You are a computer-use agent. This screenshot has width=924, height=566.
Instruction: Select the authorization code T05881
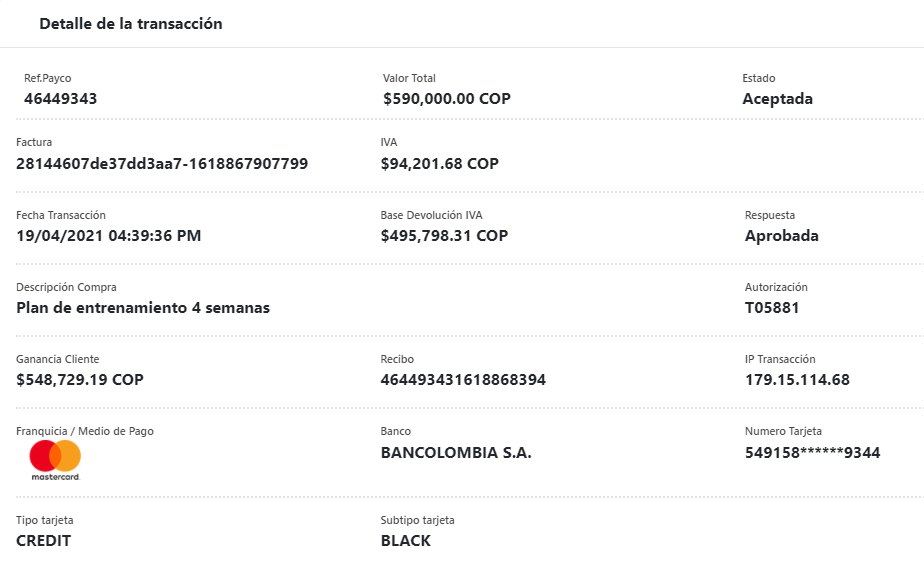click(772, 308)
